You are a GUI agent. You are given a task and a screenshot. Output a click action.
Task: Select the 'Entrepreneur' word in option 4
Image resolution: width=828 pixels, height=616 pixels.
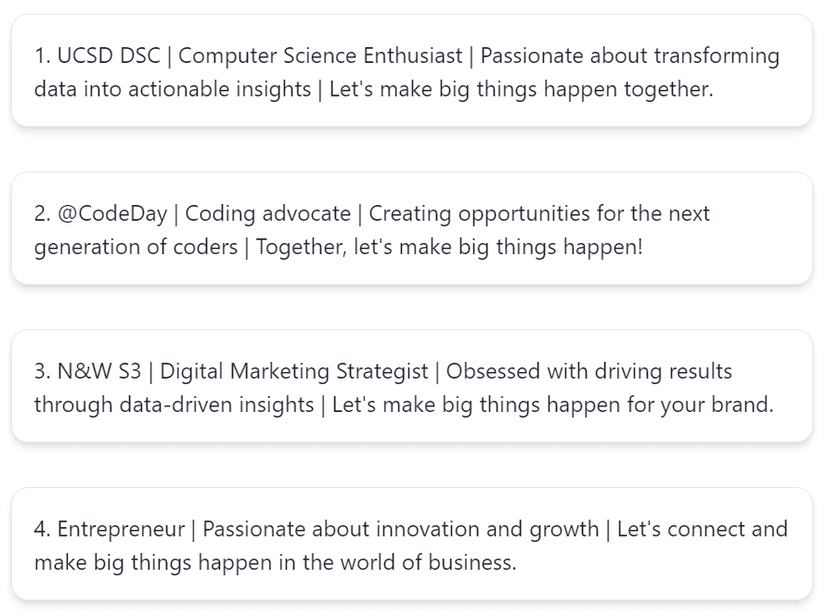tap(121, 529)
